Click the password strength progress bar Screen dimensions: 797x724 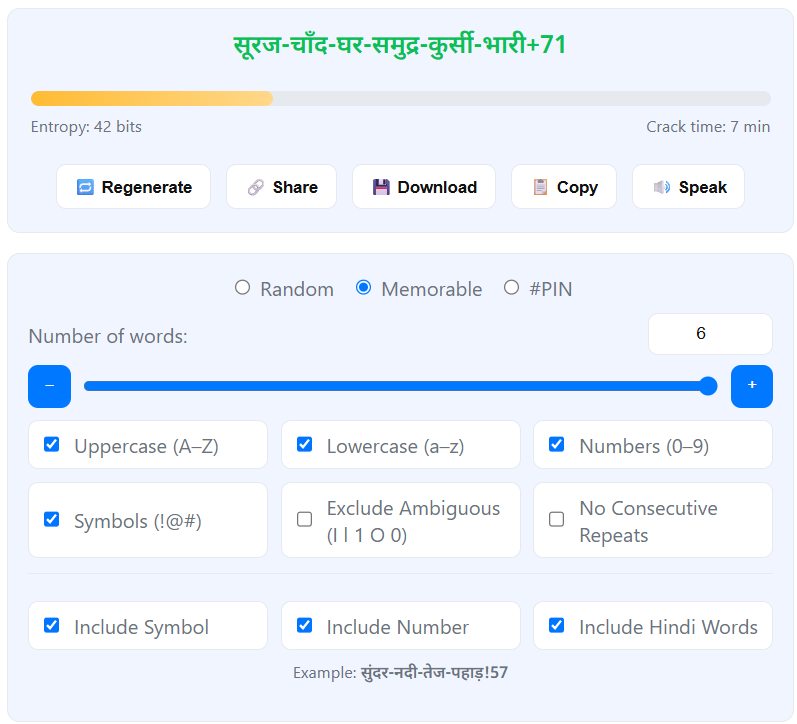point(401,99)
